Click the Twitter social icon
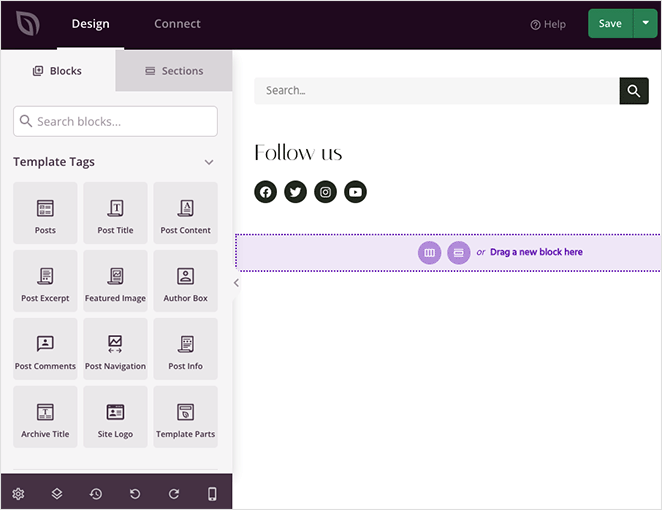 [296, 192]
